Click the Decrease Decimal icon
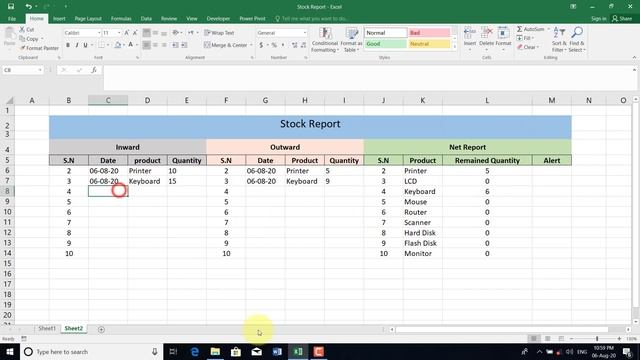This screenshot has height=360, width=640. pos(304,45)
